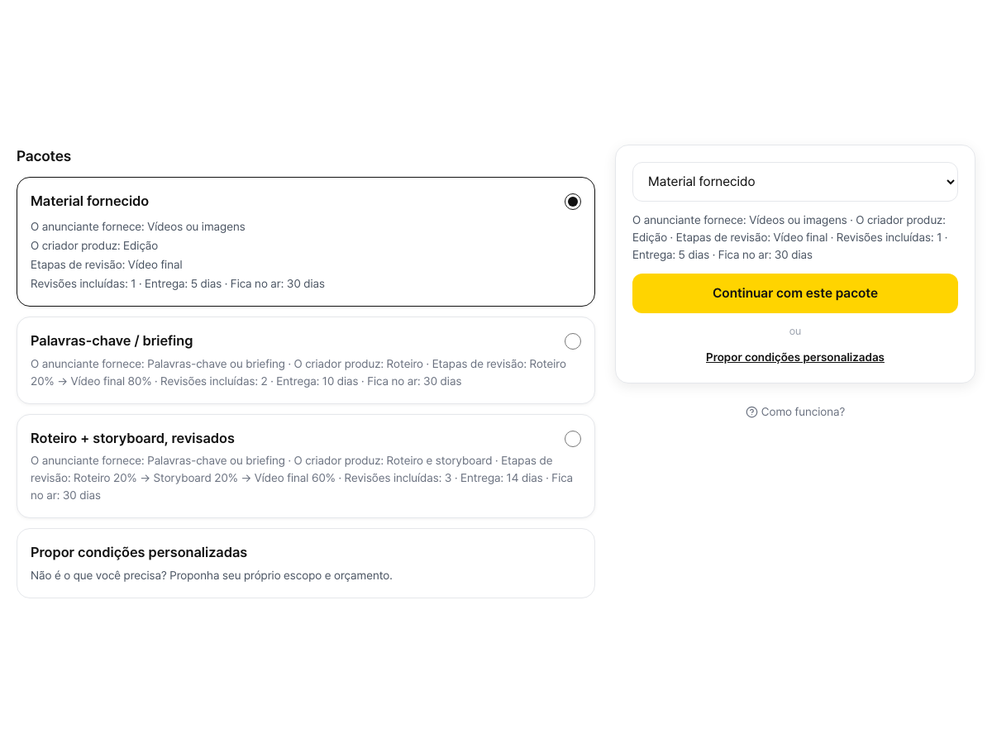Viewport: 992px width, 744px height.
Task: Click Roteiro + storyboard, revisados card heading
Action: (x=132, y=438)
